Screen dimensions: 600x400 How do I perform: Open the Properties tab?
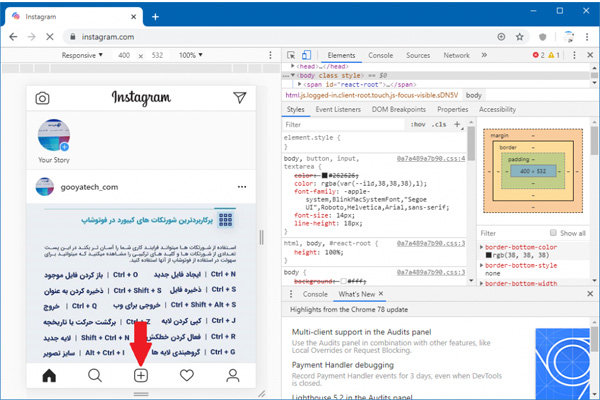[453, 109]
